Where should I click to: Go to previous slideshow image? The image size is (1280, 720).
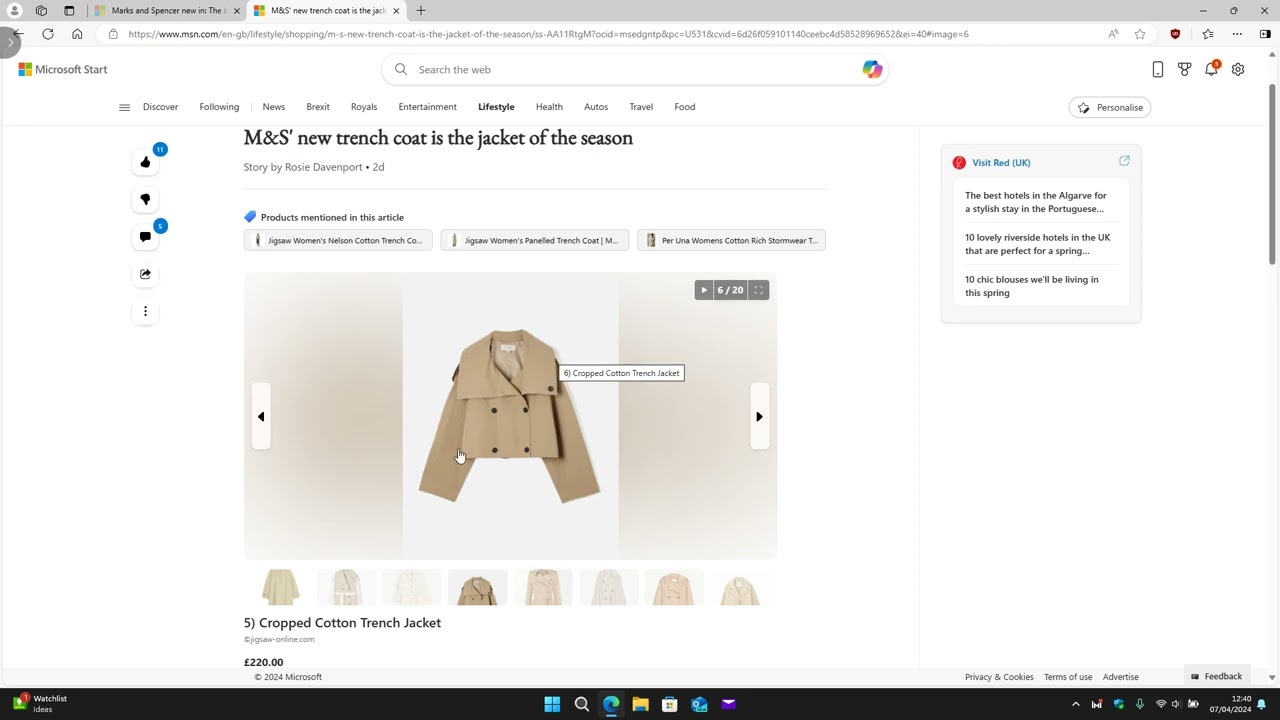click(x=261, y=416)
